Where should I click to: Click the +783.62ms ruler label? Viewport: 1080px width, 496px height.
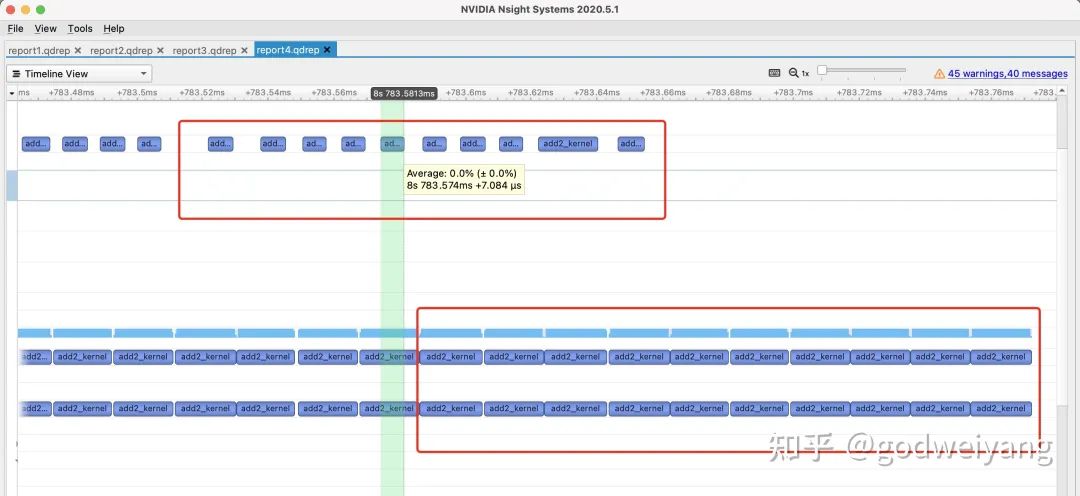pos(530,92)
